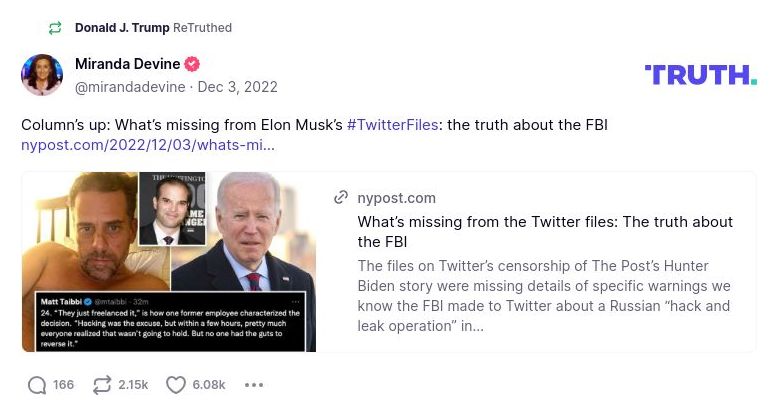Click the ReTruth arrows icon
Image resolution: width=778 pixels, height=415 pixels.
pos(101,385)
